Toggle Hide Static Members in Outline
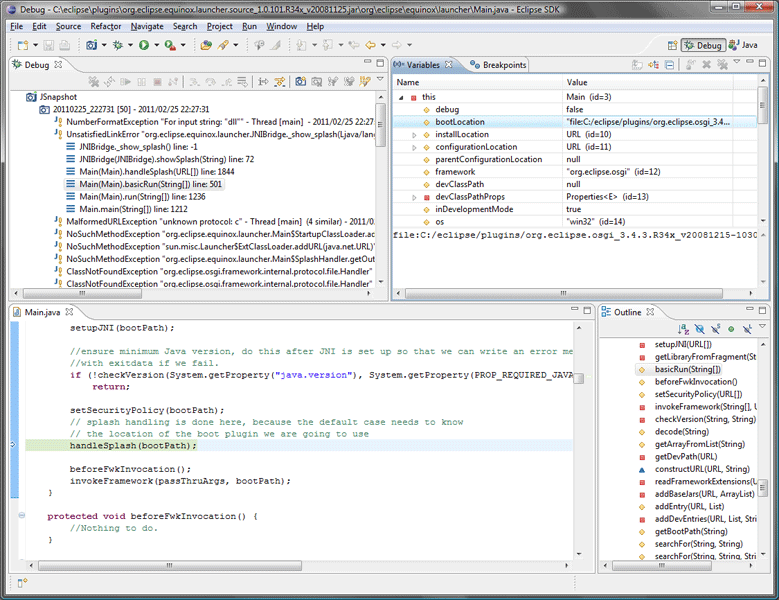 [x=715, y=329]
